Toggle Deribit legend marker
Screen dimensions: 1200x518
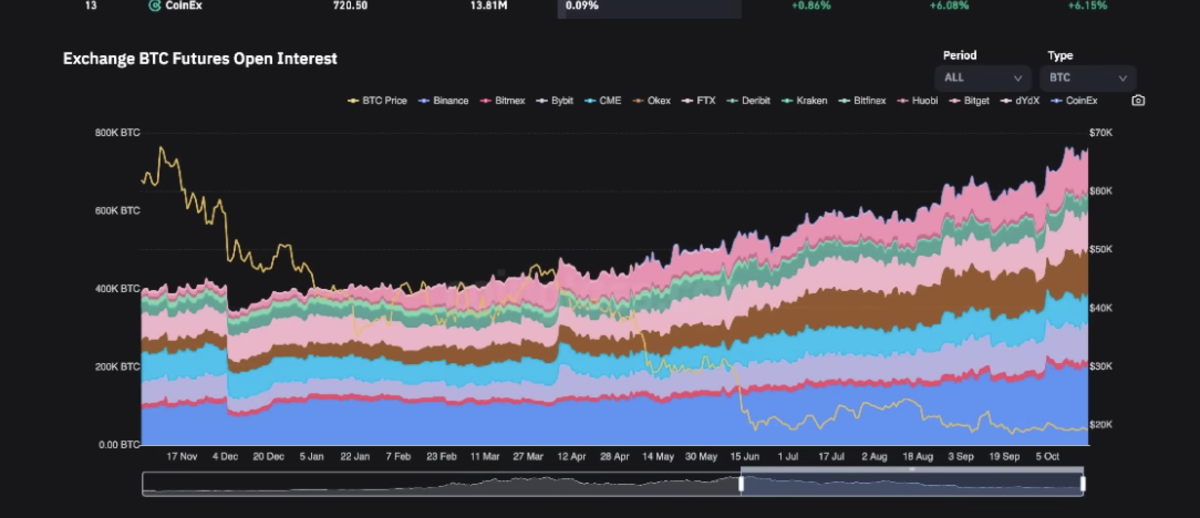(x=747, y=101)
